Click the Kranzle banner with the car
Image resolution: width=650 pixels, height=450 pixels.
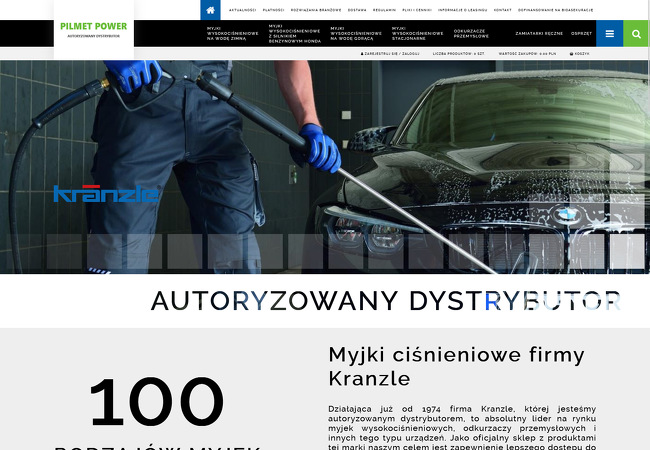pos(325,167)
